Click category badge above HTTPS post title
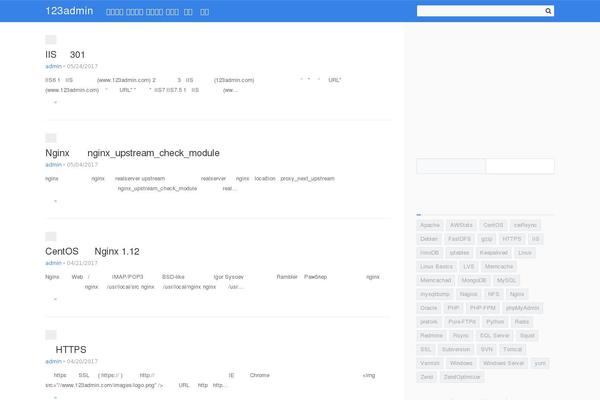600x400 pixels. pyautogui.click(x=51, y=335)
